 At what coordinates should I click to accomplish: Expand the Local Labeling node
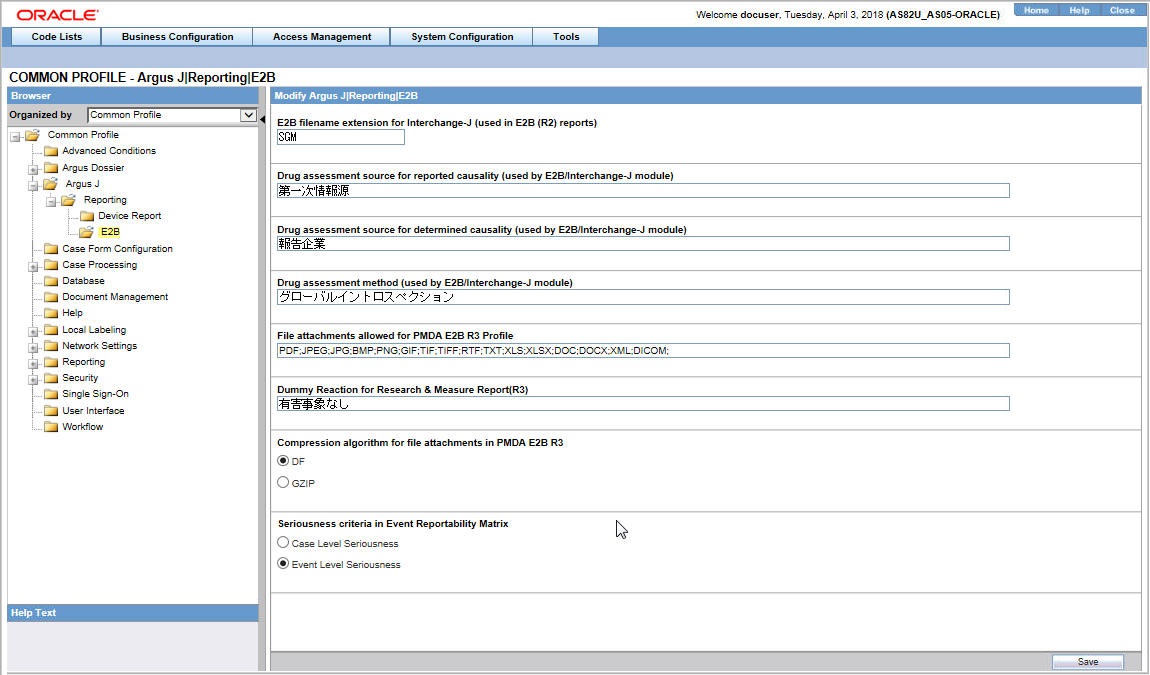coord(33,332)
